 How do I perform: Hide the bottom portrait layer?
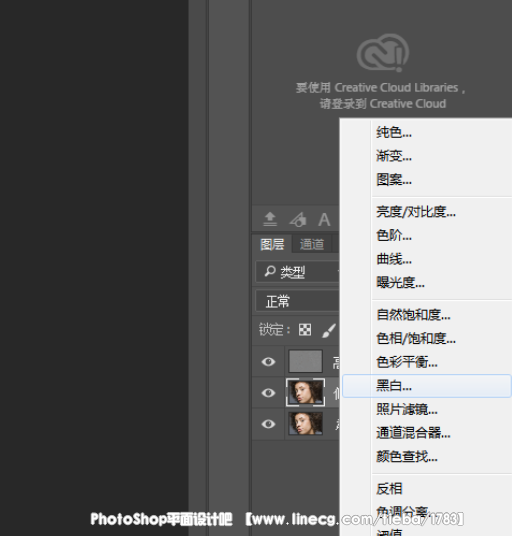click(268, 424)
